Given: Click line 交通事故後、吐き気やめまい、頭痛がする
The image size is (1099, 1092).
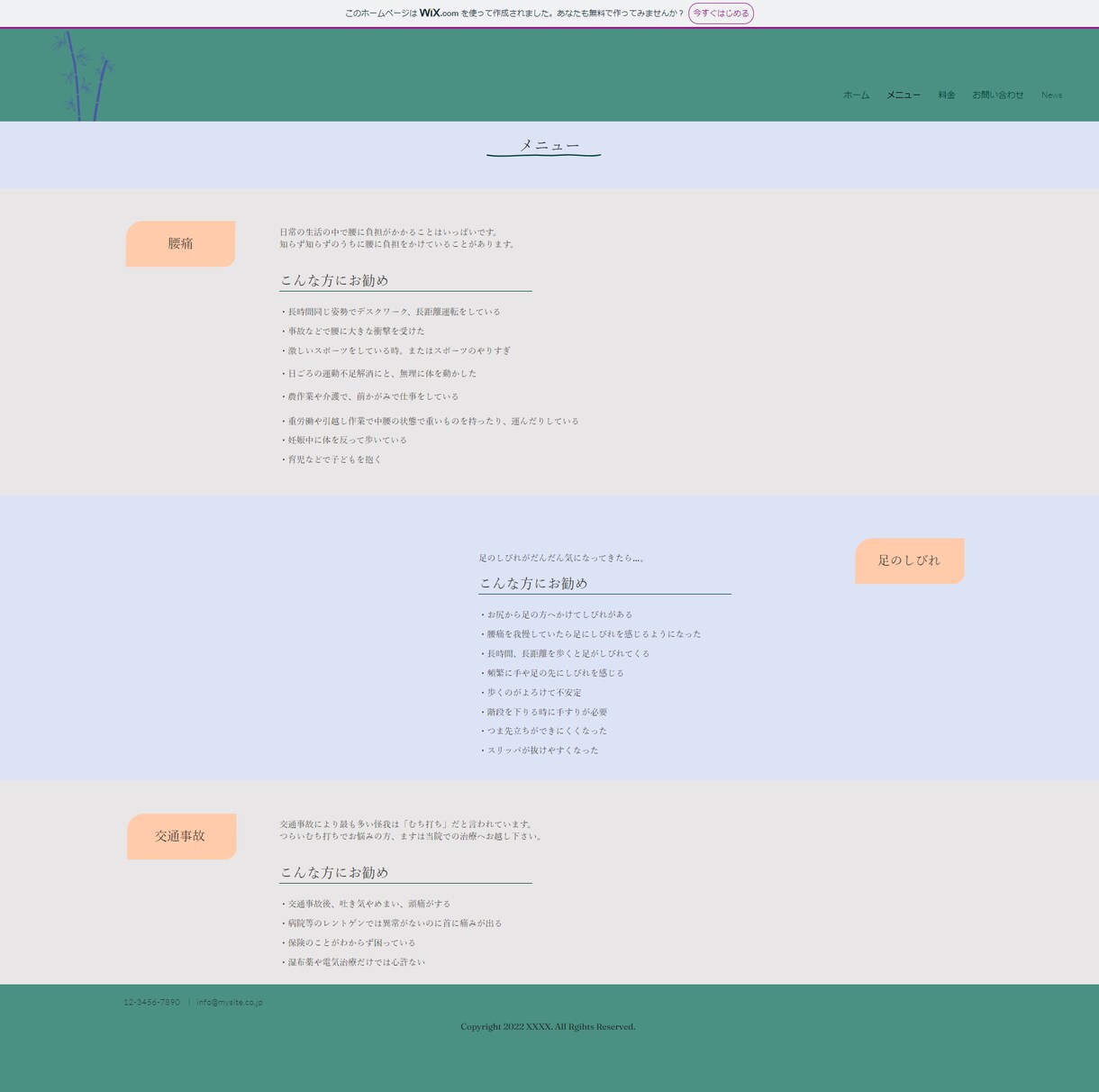Looking at the screenshot, I should pos(365,904).
